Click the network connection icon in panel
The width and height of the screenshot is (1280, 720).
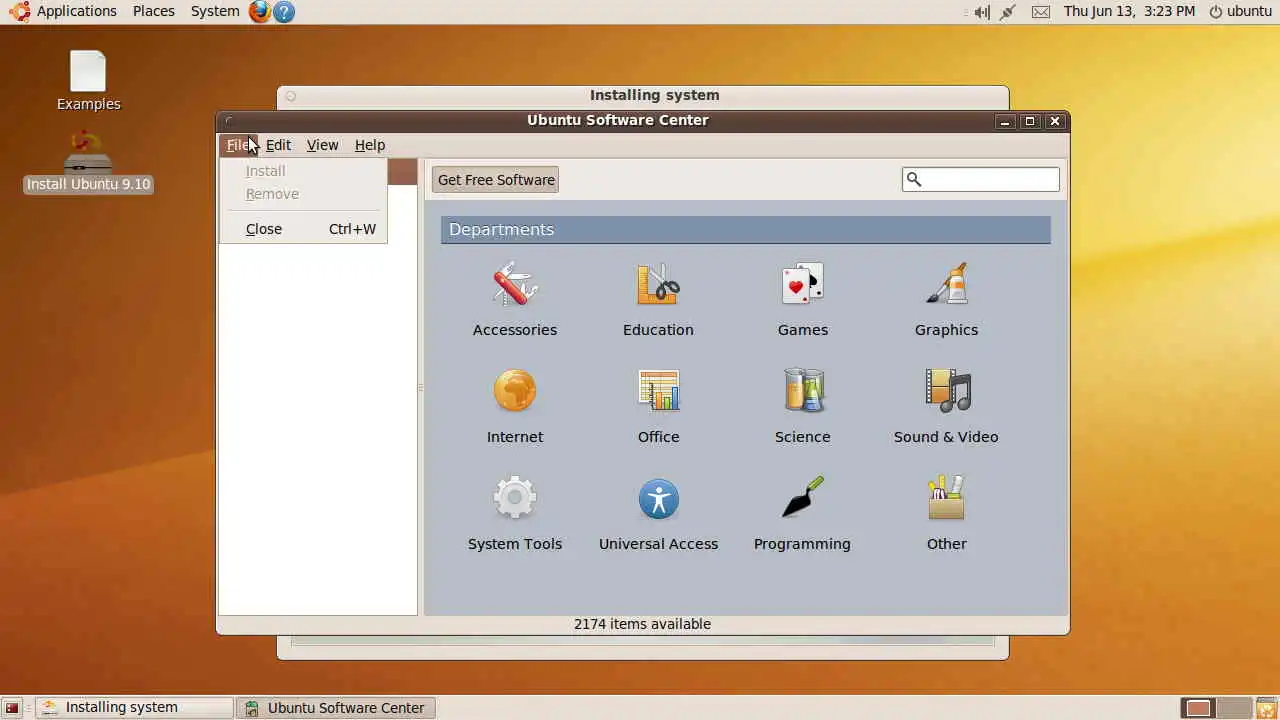[1008, 12]
